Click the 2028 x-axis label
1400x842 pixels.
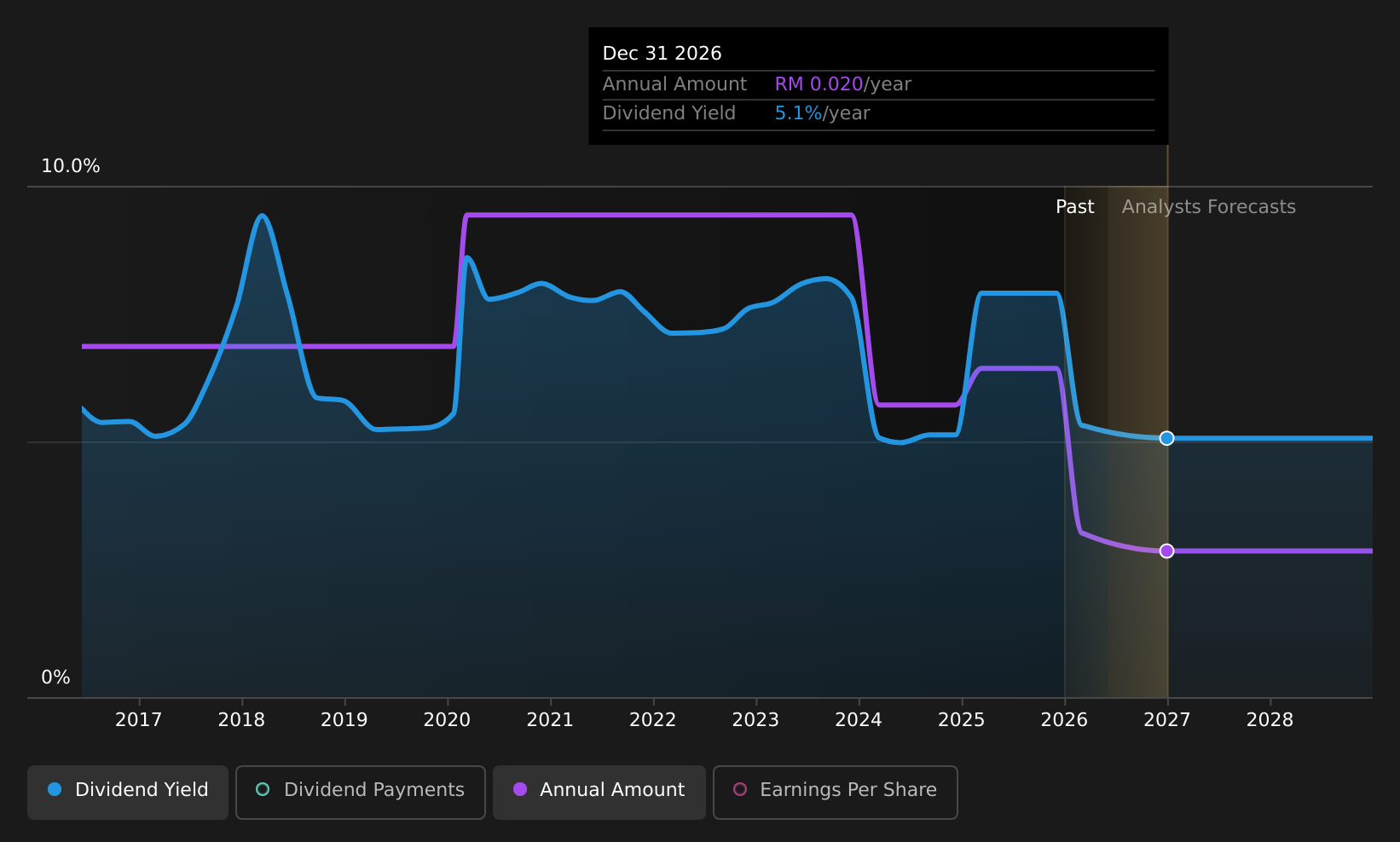point(1270,720)
